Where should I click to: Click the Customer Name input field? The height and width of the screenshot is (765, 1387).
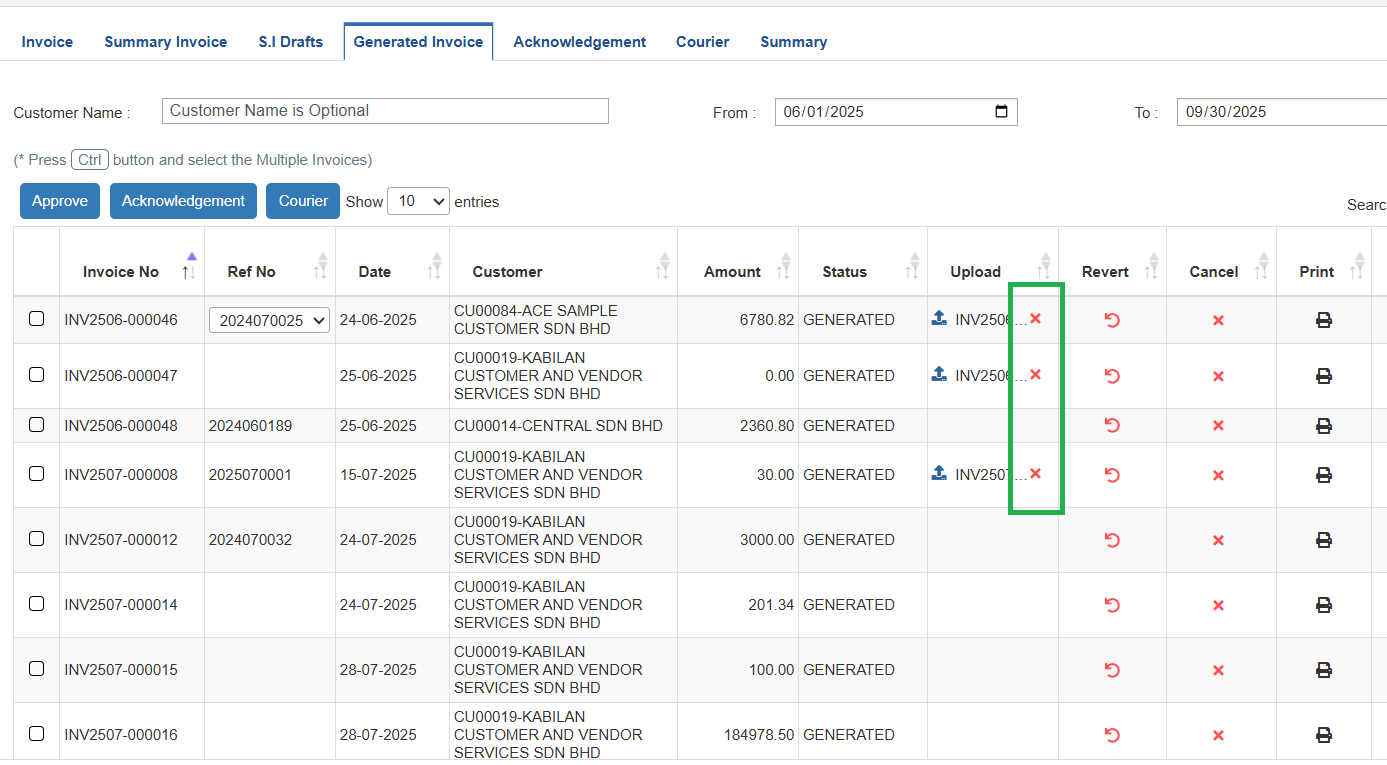[385, 111]
